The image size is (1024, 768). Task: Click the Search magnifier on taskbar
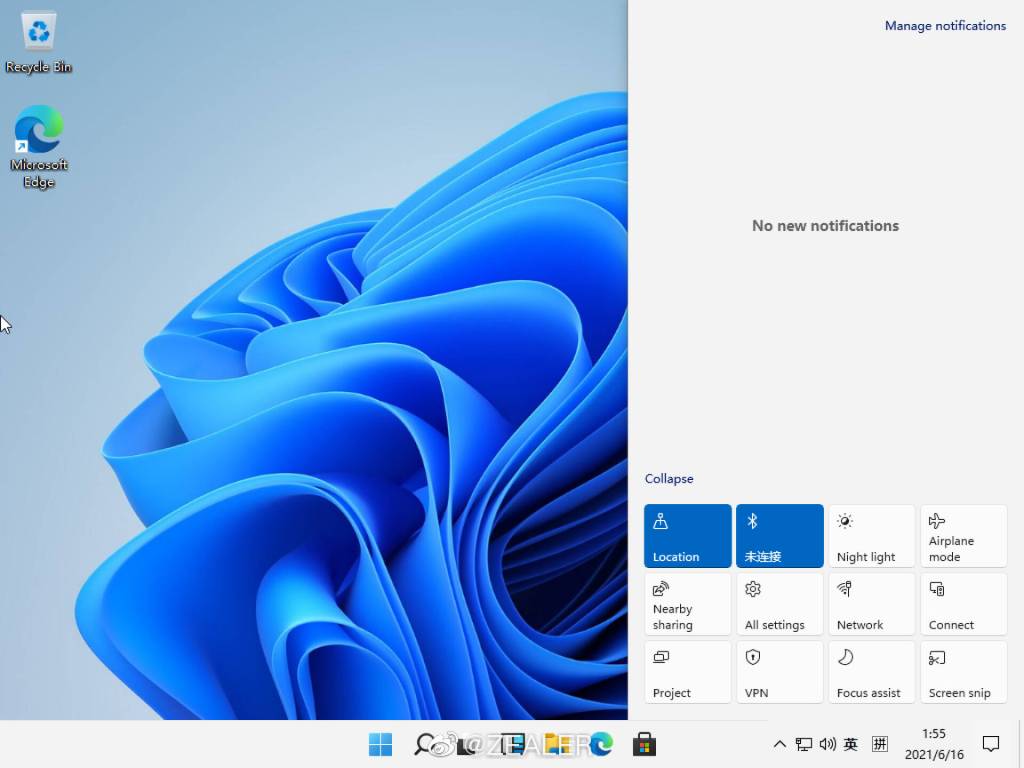pyautogui.click(x=425, y=744)
